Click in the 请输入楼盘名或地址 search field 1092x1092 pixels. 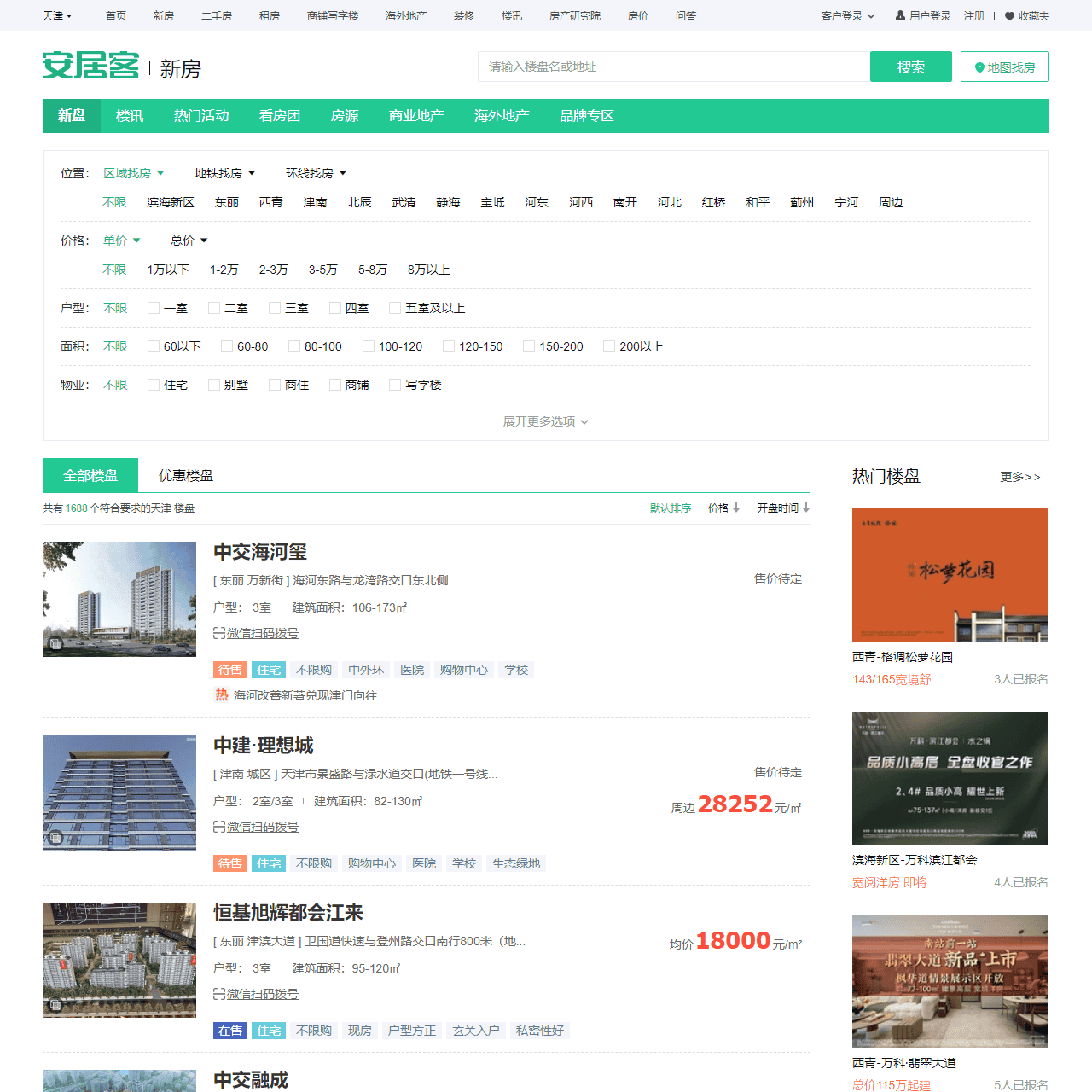674,67
